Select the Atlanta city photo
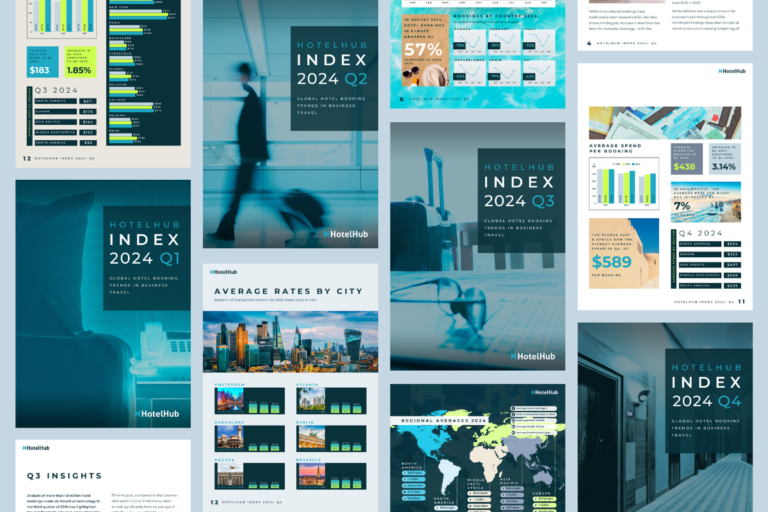The width and height of the screenshot is (768, 512). pyautogui.click(x=311, y=400)
